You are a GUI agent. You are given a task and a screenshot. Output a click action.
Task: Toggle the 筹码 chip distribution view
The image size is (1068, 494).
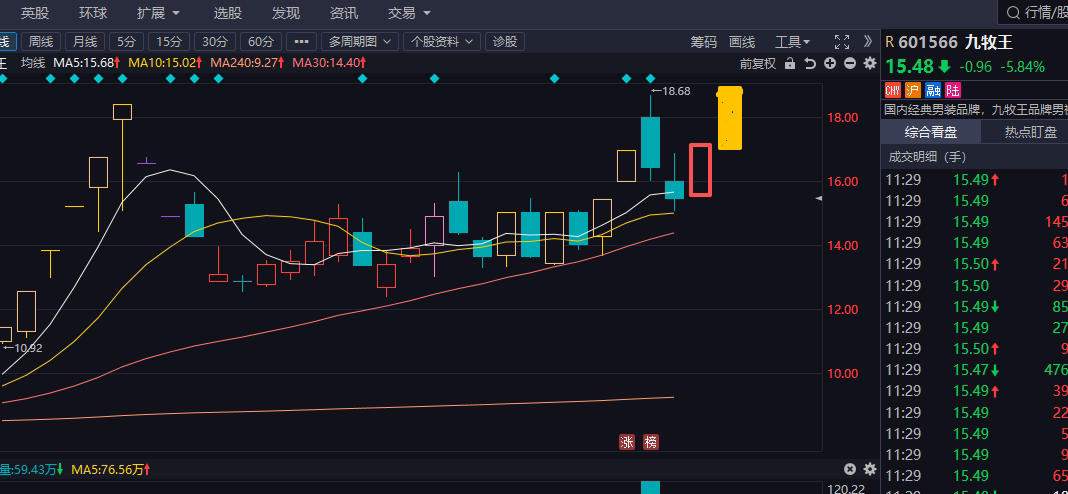pyautogui.click(x=704, y=42)
